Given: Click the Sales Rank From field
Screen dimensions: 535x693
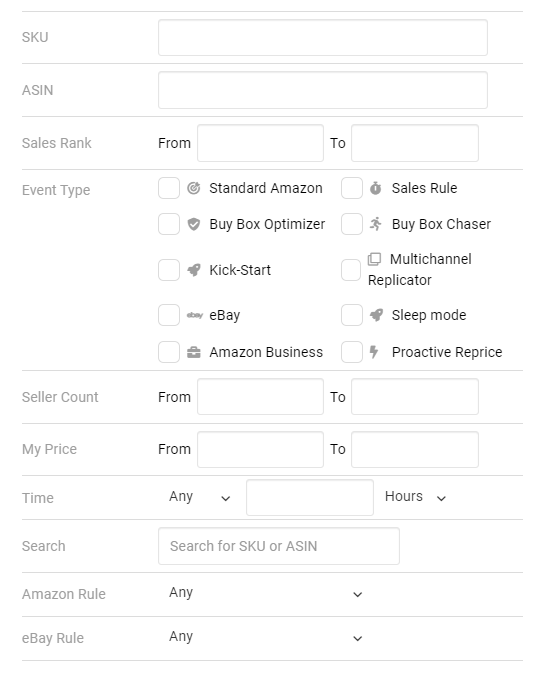Looking at the screenshot, I should pyautogui.click(x=260, y=143).
